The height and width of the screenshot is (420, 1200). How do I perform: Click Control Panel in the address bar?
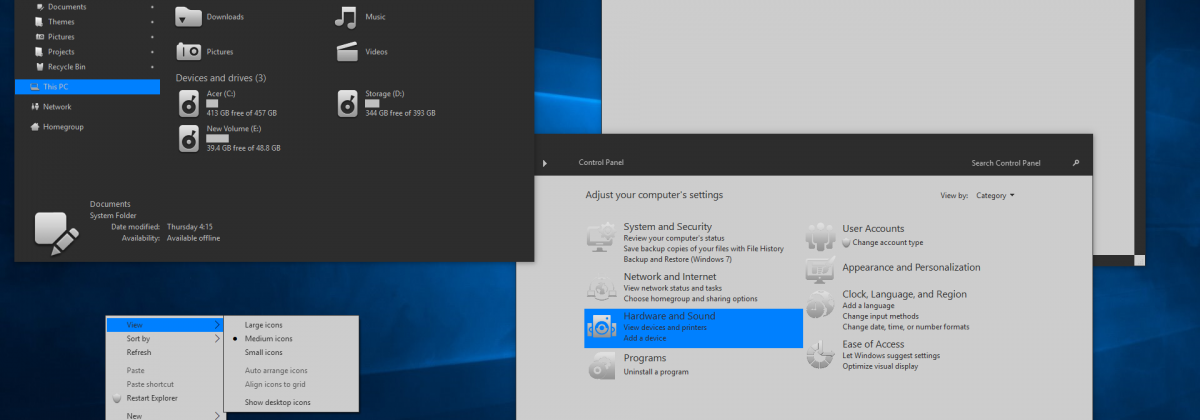(601, 163)
